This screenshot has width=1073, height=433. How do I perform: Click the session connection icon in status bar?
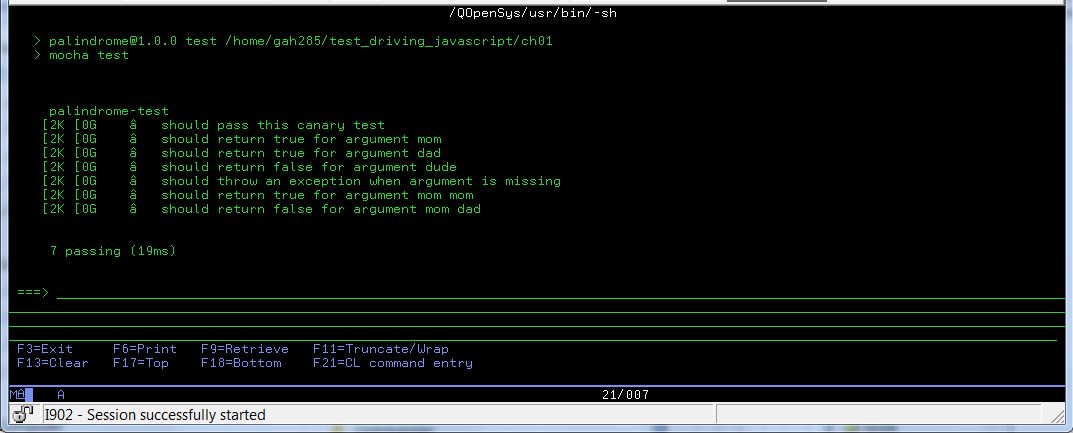point(23,415)
